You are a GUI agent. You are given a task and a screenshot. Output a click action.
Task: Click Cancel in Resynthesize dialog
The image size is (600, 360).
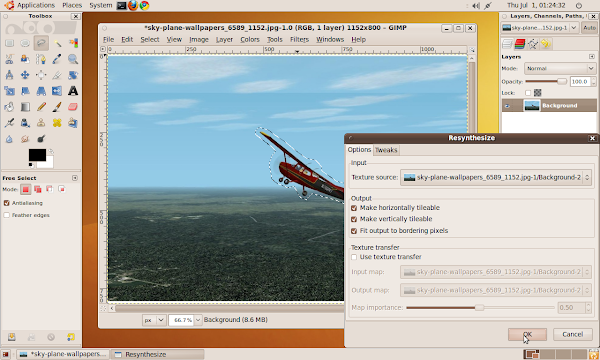572,334
